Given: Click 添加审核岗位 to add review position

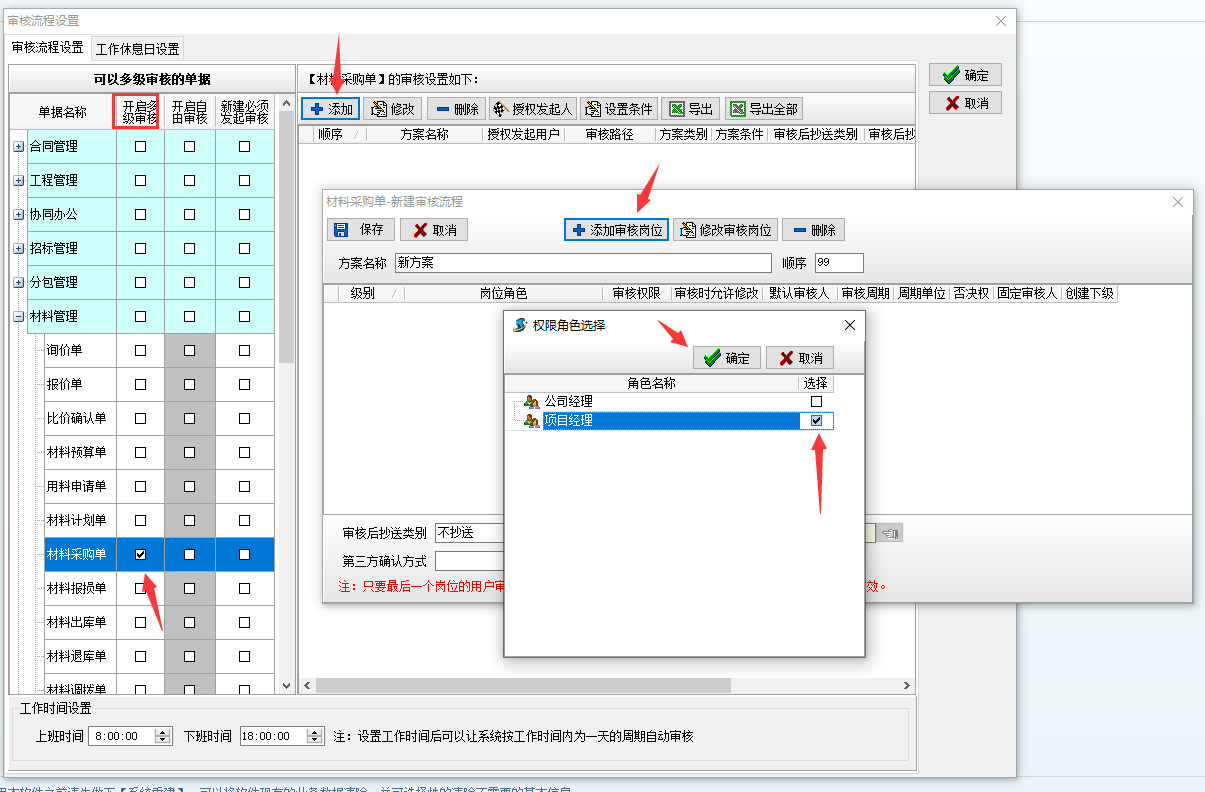Looking at the screenshot, I should [x=614, y=229].
